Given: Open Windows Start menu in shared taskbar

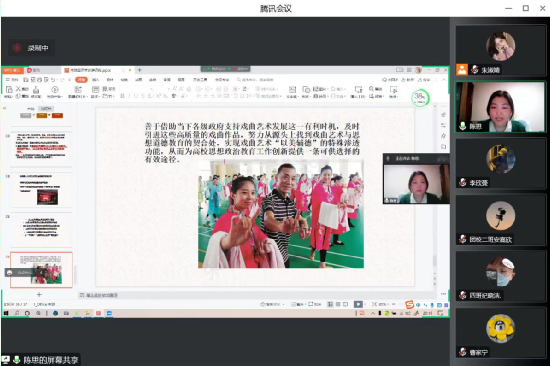Looking at the screenshot, I should [x=6, y=313].
